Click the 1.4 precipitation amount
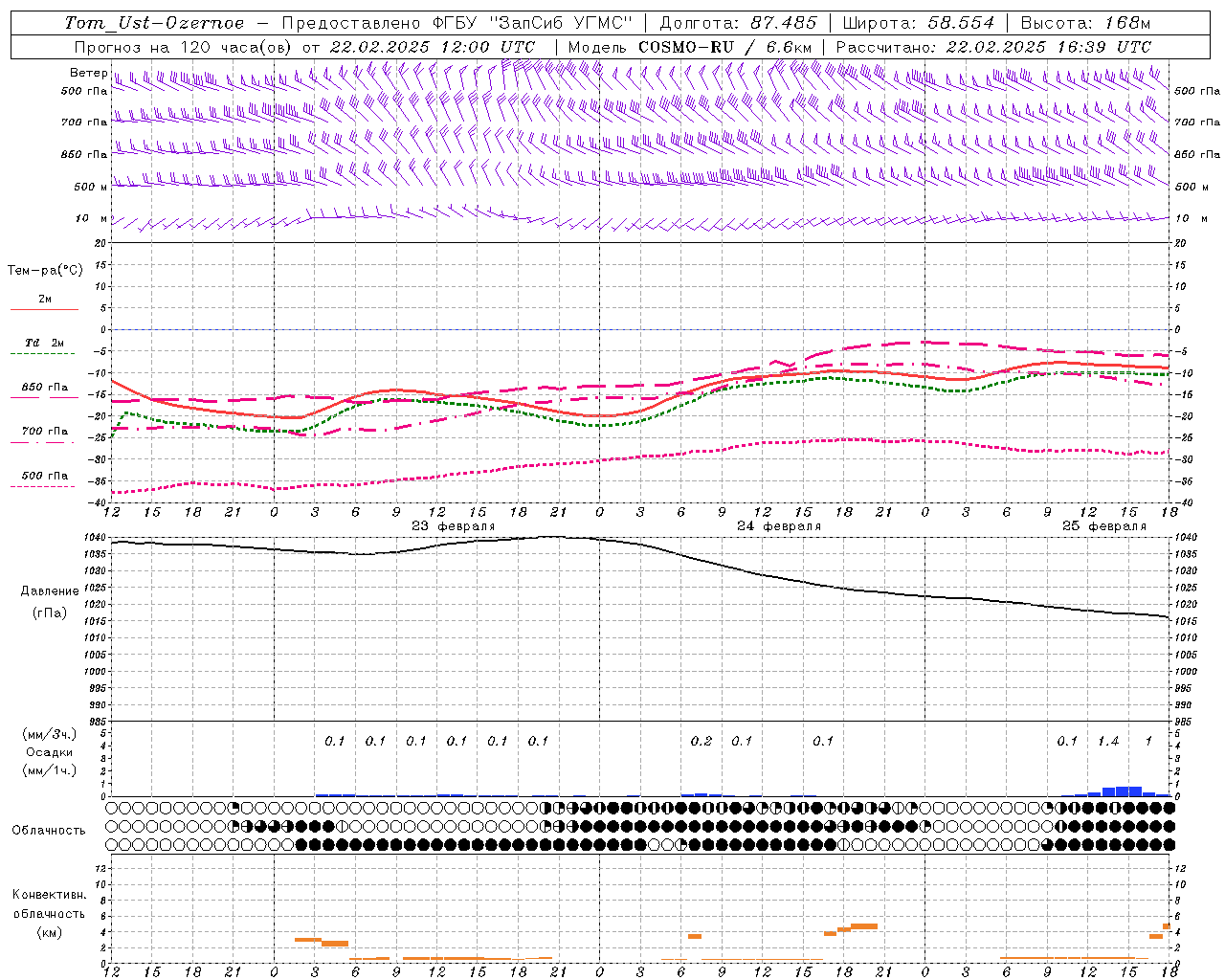Image resolution: width=1225 pixels, height=980 pixels. 1108,741
